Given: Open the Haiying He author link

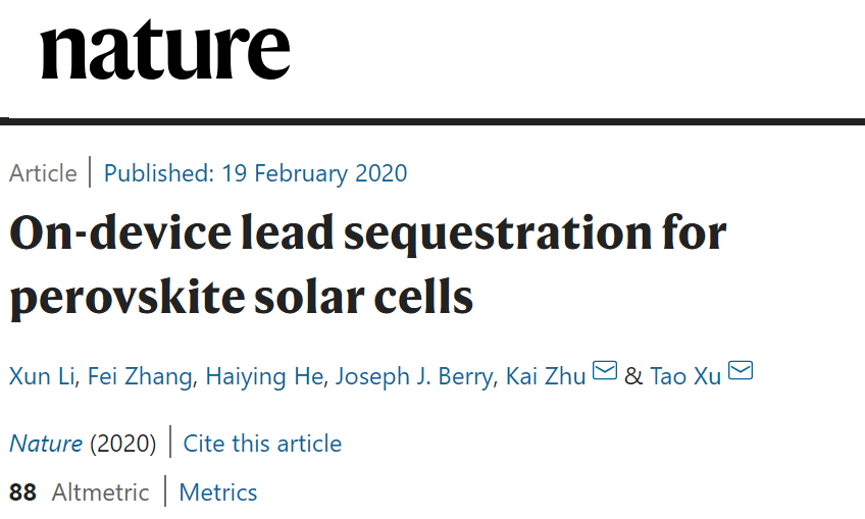Looking at the screenshot, I should [264, 377].
